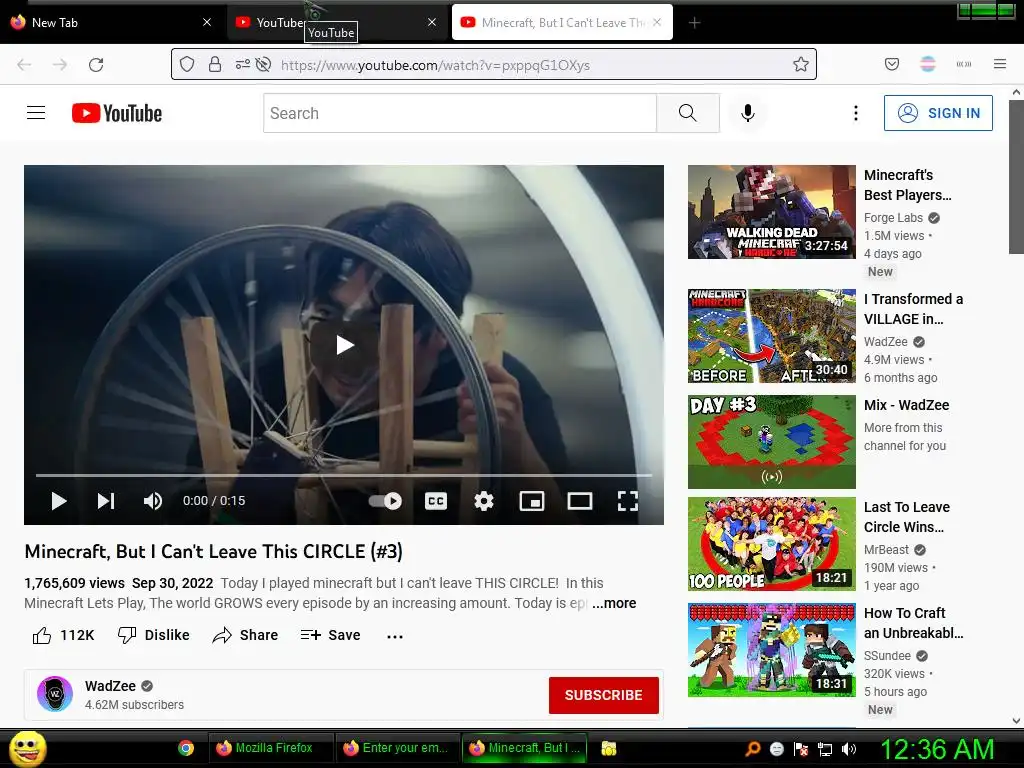Viewport: 1024px width, 768px height.
Task: Click system tray volume speaker
Action: 849,749
